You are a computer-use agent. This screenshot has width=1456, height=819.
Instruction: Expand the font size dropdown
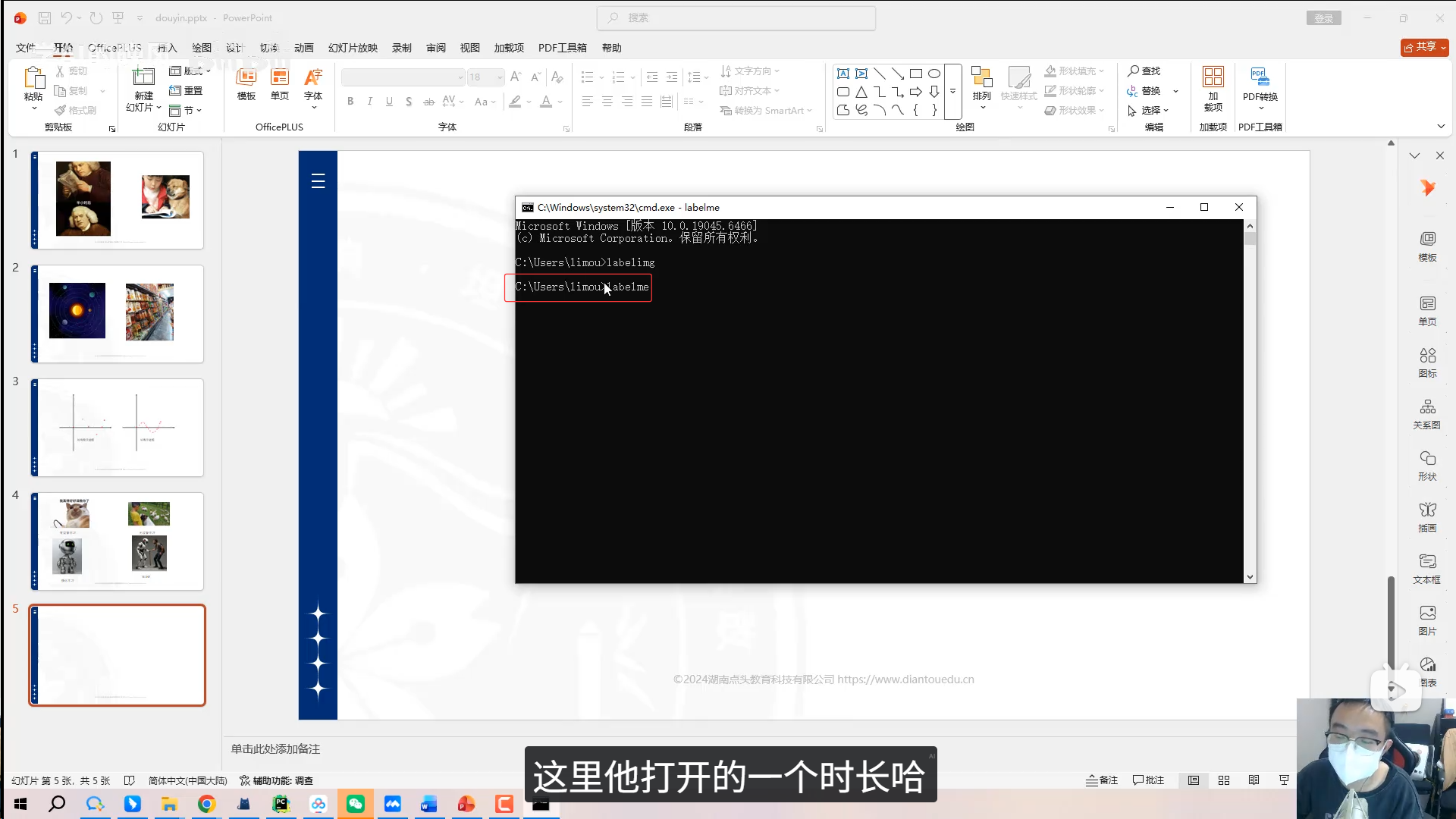tap(500, 77)
